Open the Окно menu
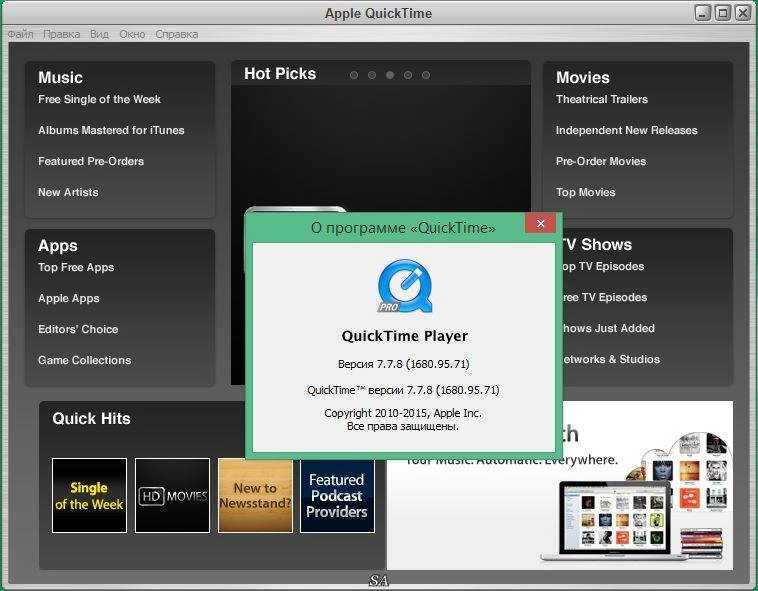The height and width of the screenshot is (591, 758). (132, 34)
